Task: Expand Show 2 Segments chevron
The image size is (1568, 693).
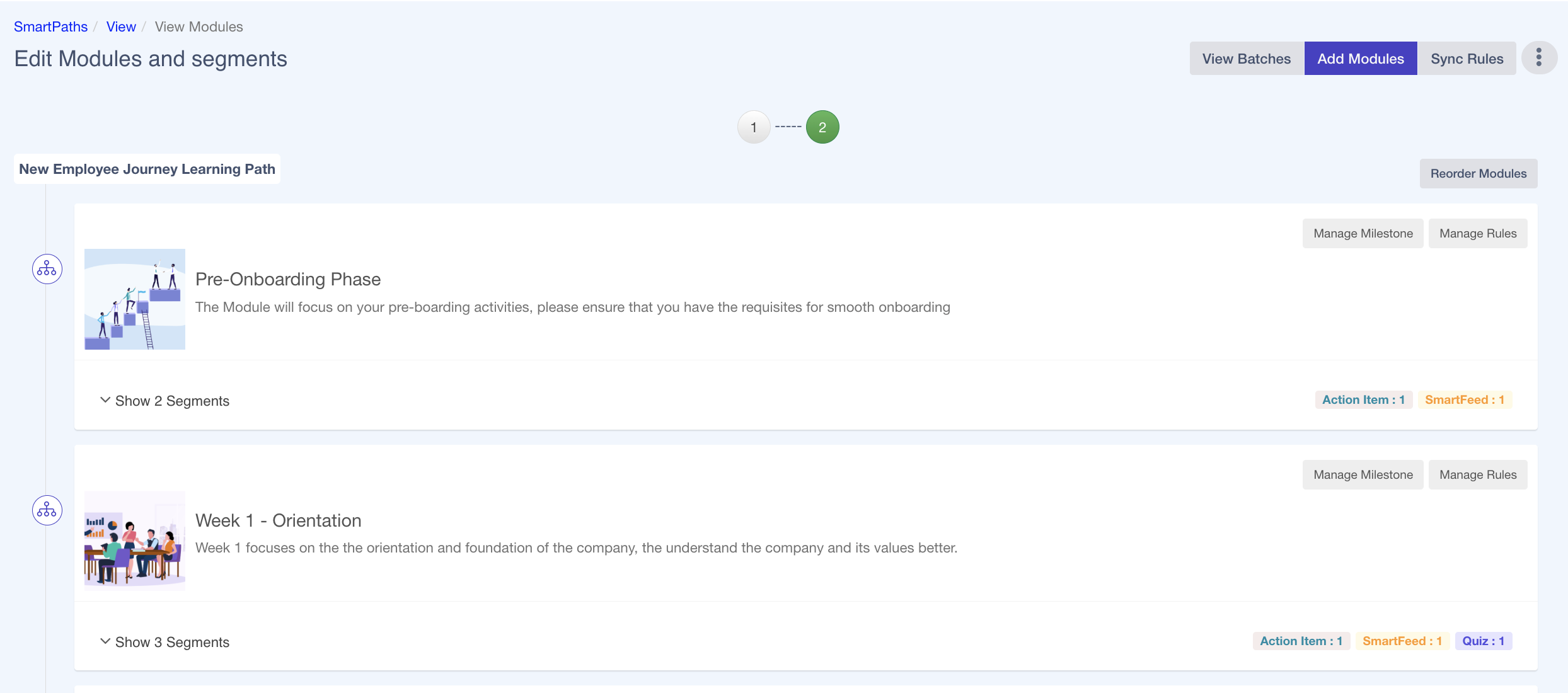Action: coord(105,400)
